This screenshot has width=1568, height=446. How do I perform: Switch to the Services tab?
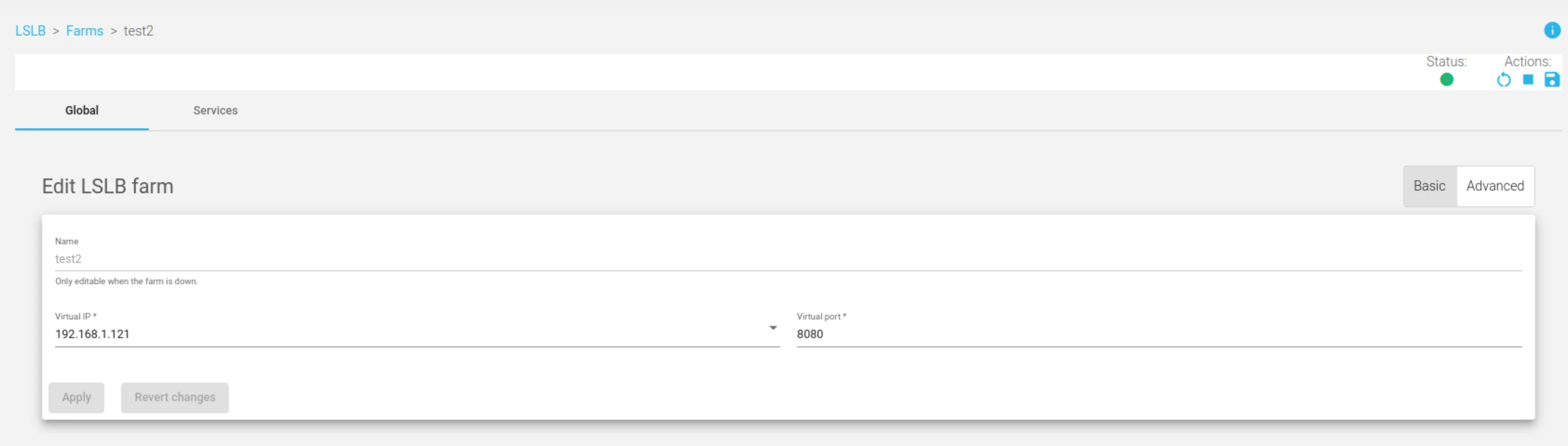pyautogui.click(x=215, y=111)
